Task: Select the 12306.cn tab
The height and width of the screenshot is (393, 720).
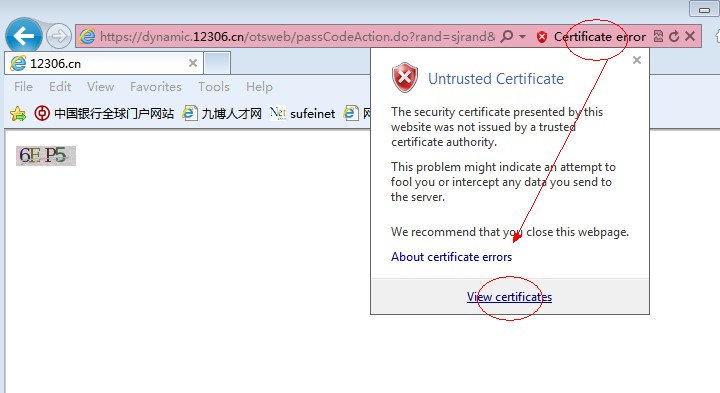Action: click(103, 63)
